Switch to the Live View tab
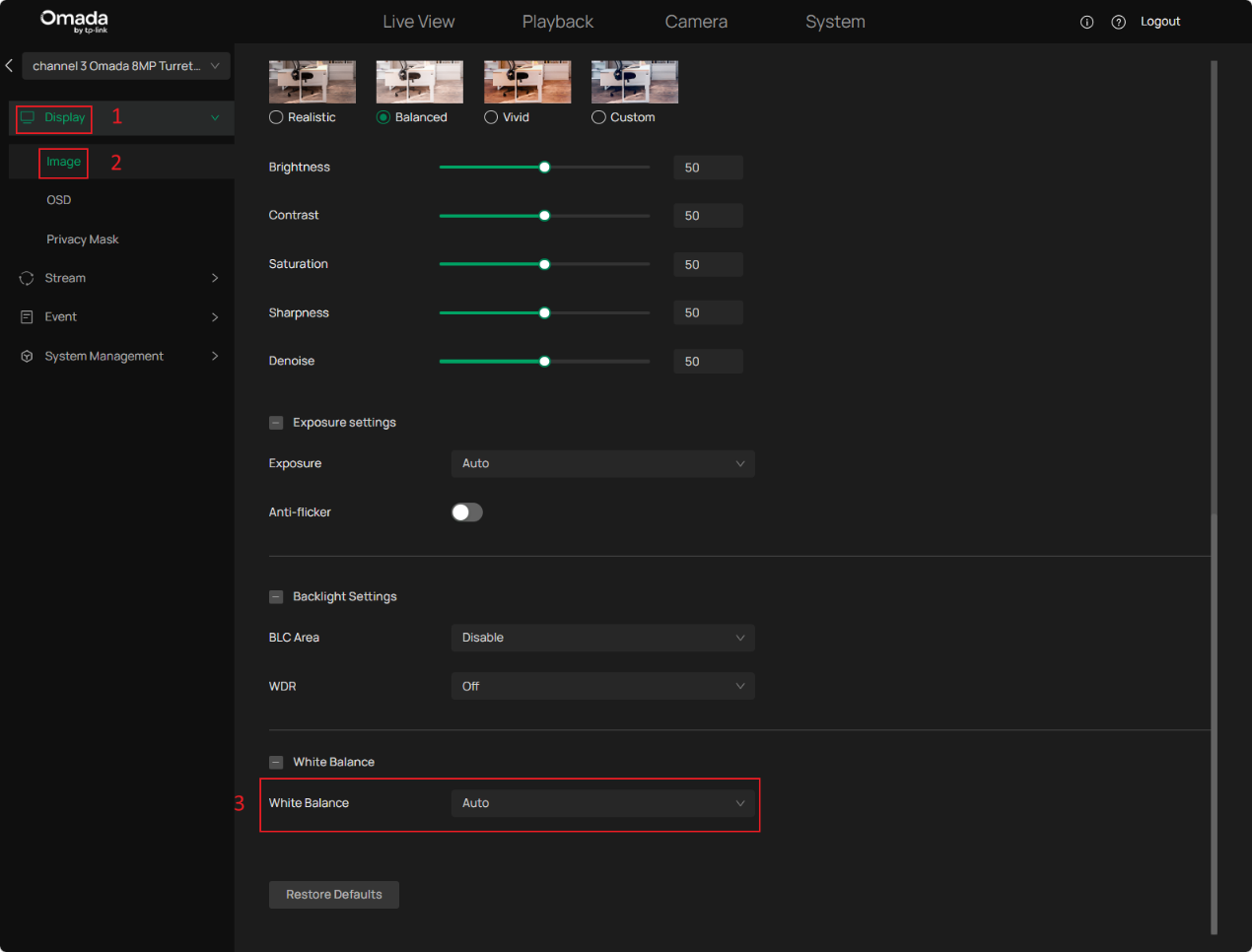Viewport: 1252px width, 952px height. coord(419,22)
